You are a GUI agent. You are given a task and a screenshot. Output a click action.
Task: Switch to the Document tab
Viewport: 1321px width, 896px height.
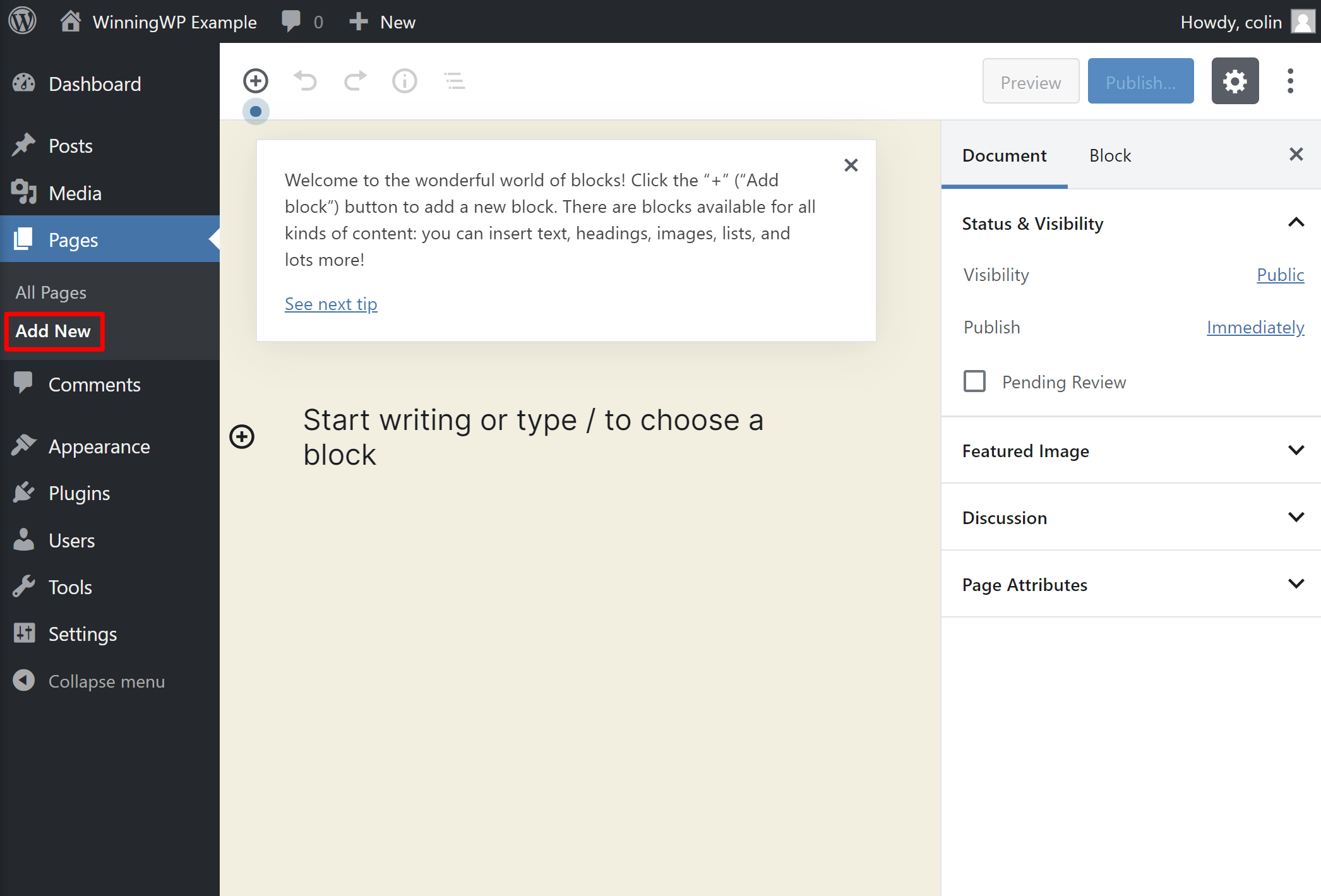click(x=1004, y=155)
